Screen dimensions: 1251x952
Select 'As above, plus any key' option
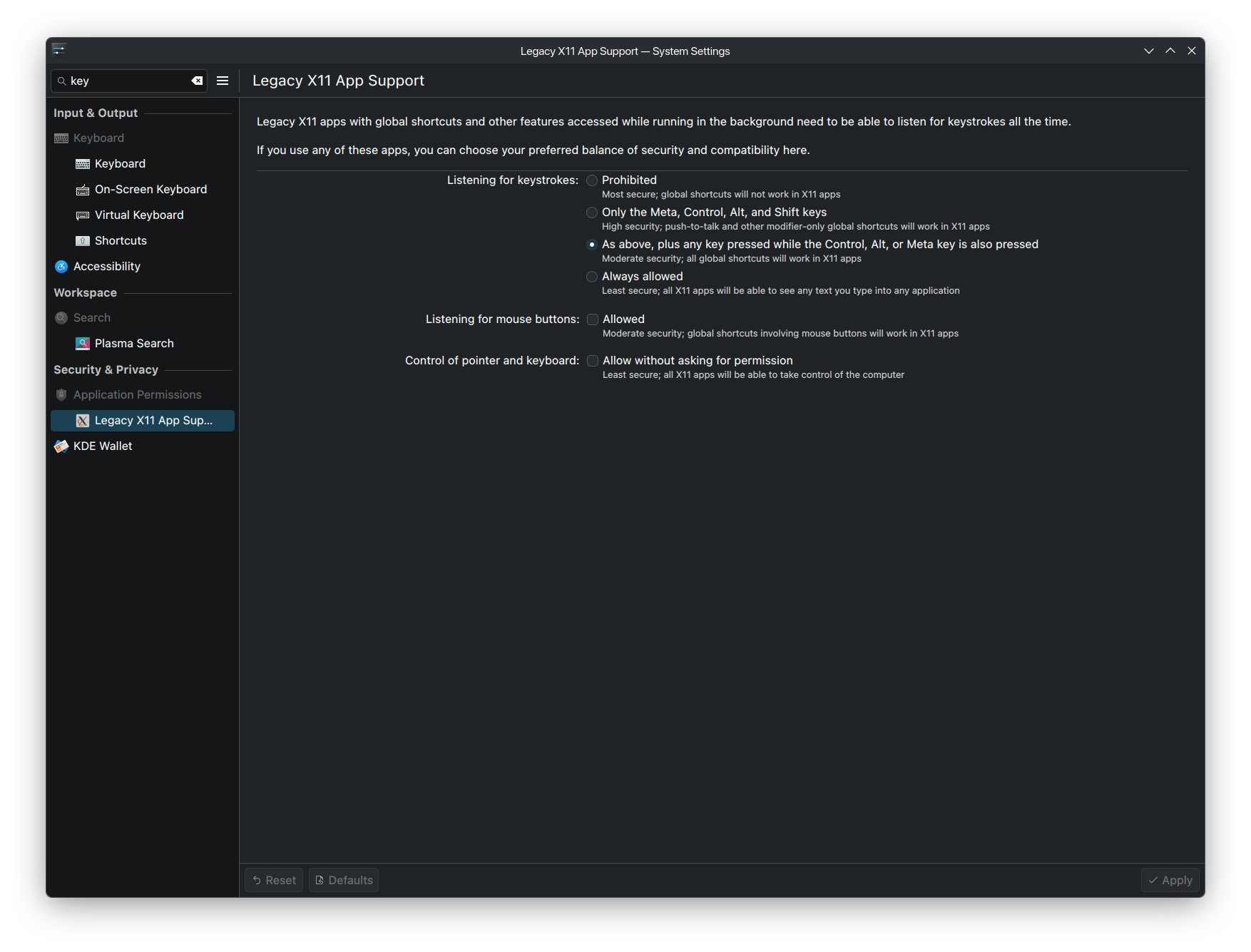(x=592, y=245)
